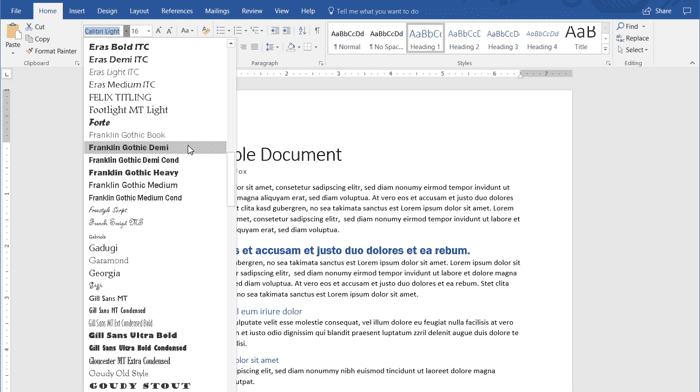Image resolution: width=700 pixels, height=392 pixels.
Task: Open the Mailings tab
Action: (x=217, y=11)
